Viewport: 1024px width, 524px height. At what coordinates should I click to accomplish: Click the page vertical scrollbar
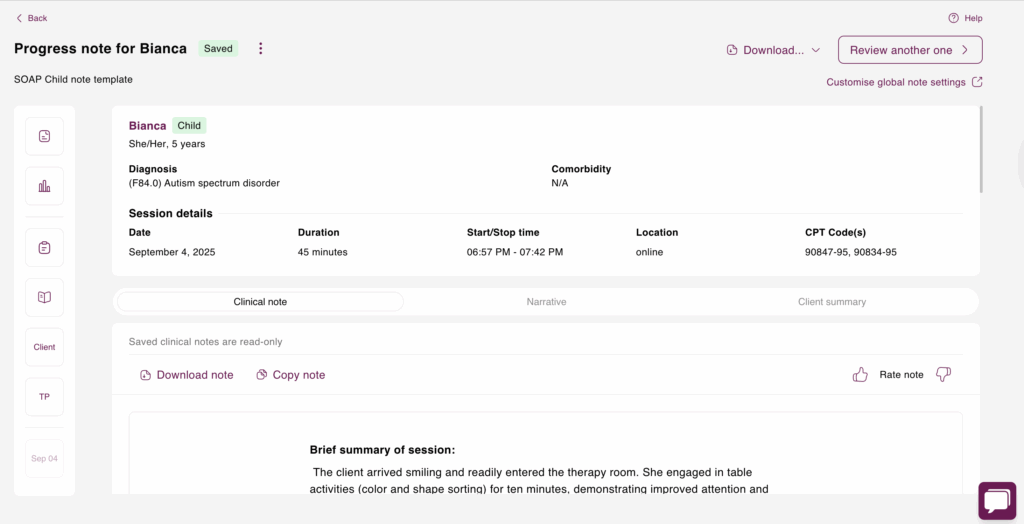pyautogui.click(x=982, y=150)
